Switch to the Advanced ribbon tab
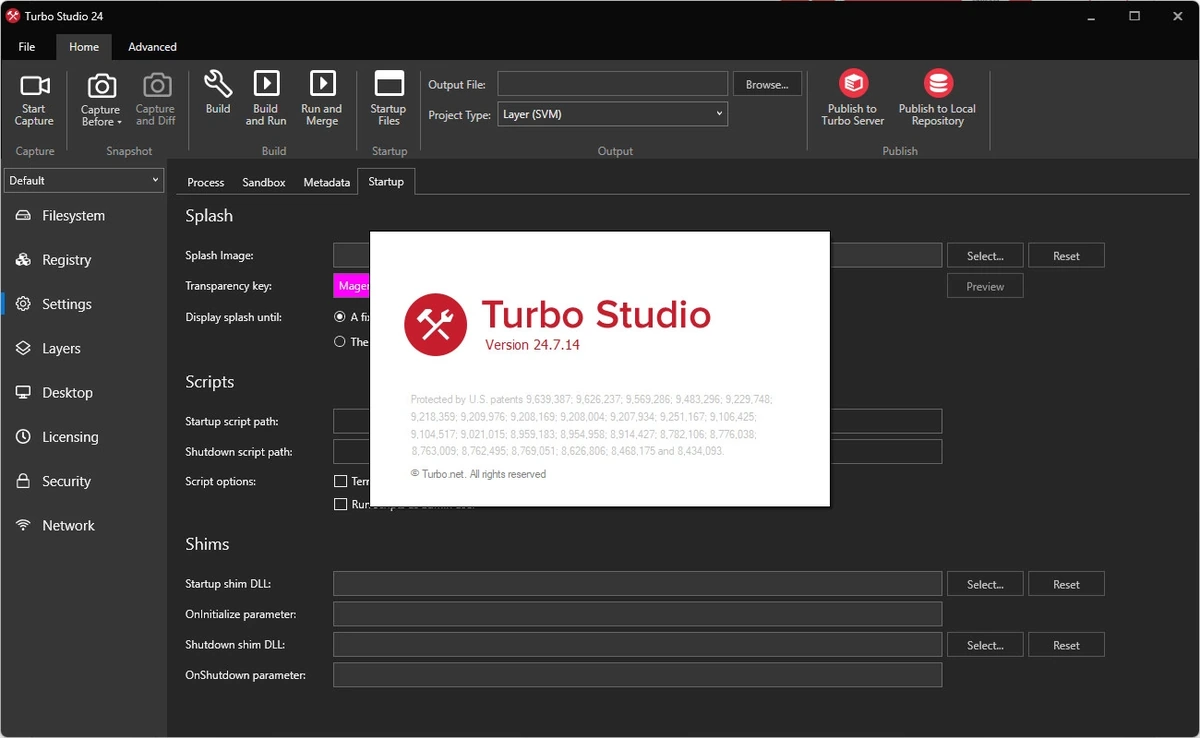 point(152,47)
